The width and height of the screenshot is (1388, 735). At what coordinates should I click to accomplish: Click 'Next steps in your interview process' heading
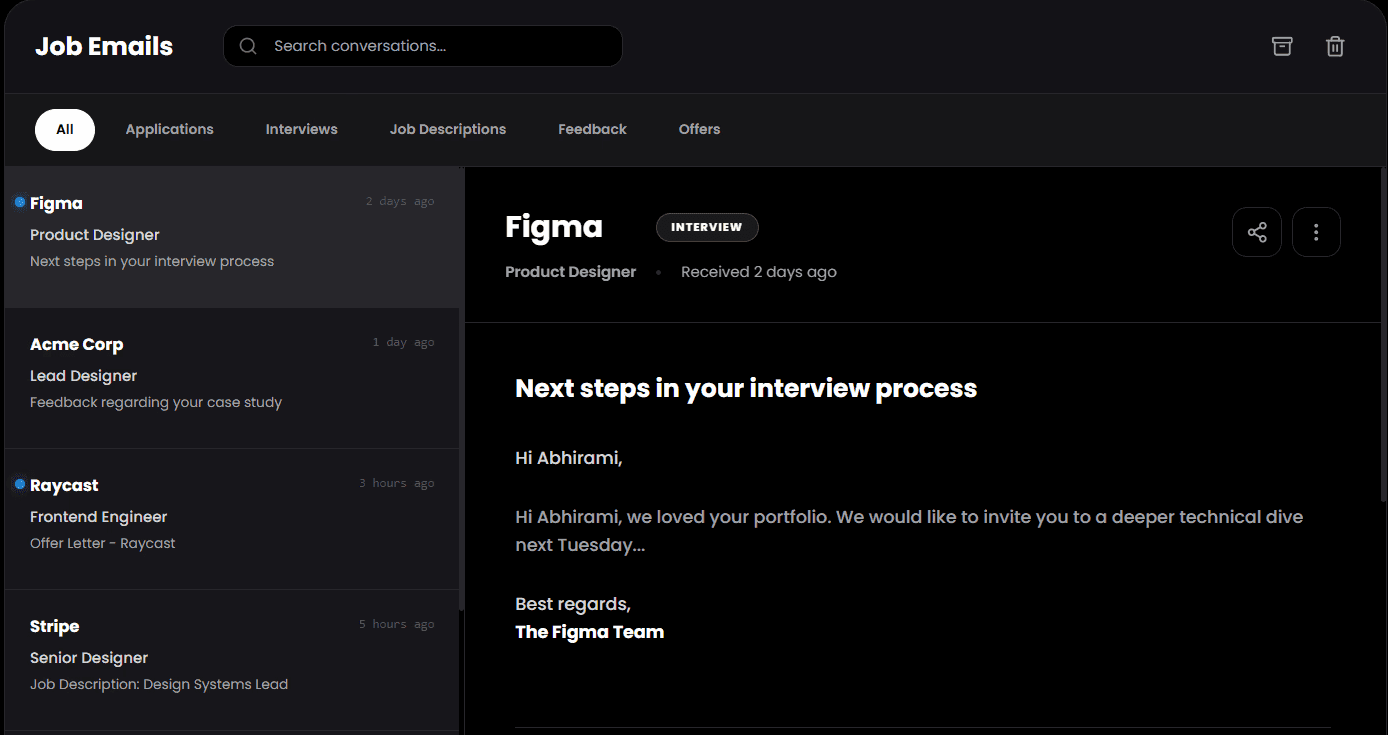point(746,388)
